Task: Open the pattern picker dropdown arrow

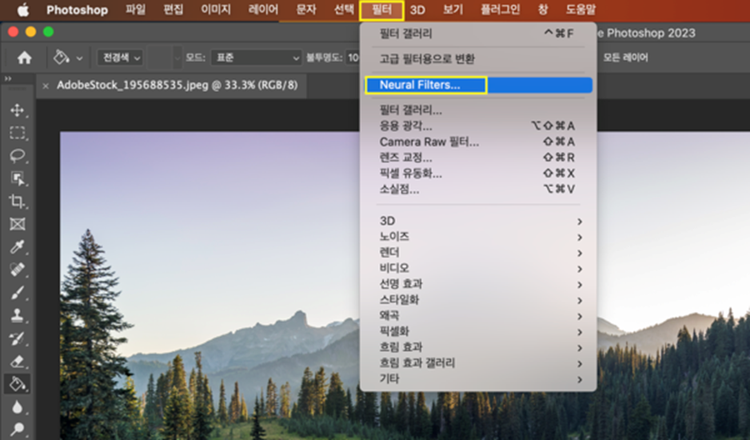Action: tap(177, 58)
